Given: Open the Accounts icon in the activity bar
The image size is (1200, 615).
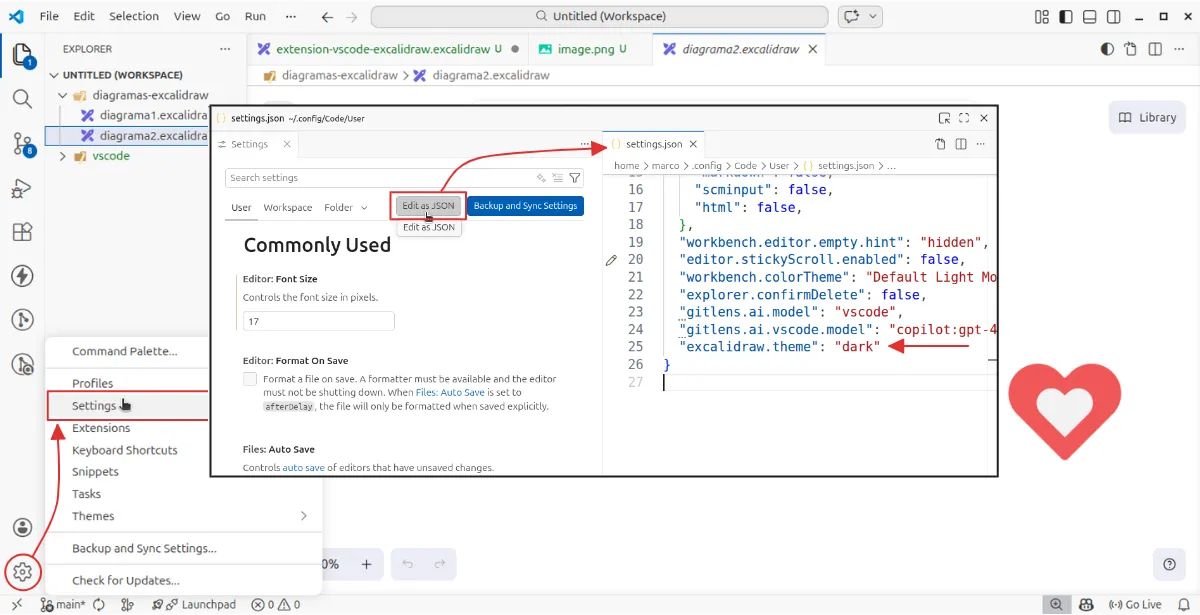Looking at the screenshot, I should (22, 527).
